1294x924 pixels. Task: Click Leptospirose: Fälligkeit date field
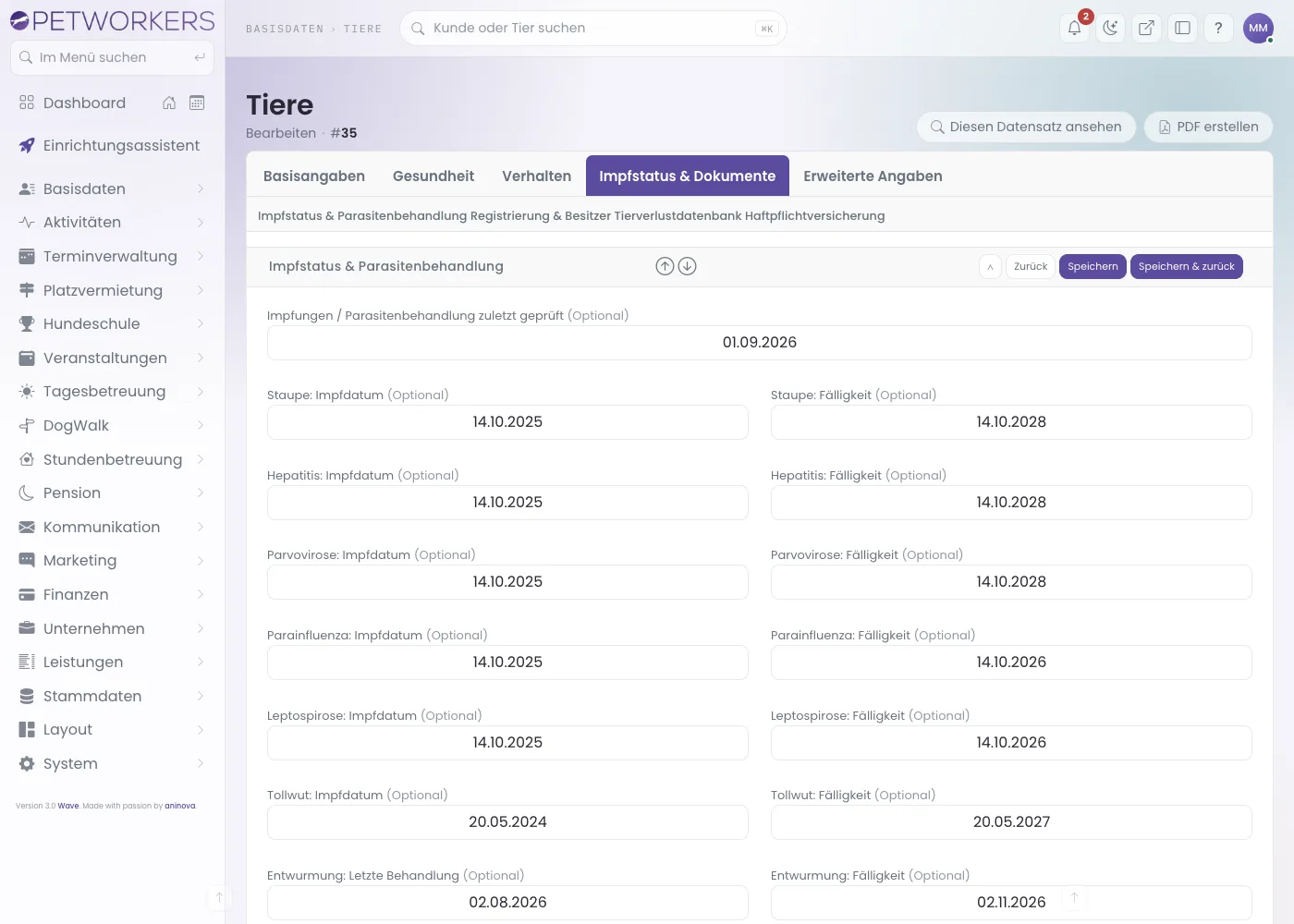pos(1011,743)
